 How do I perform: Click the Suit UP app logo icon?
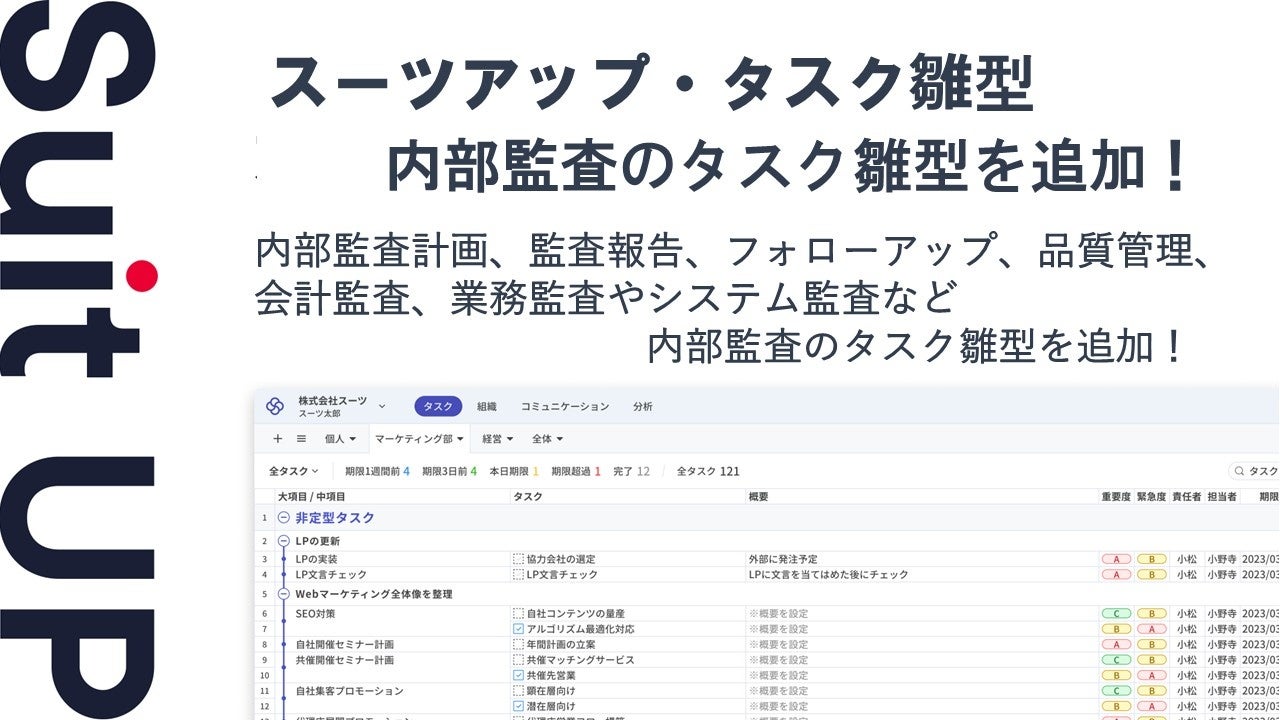(x=275, y=406)
